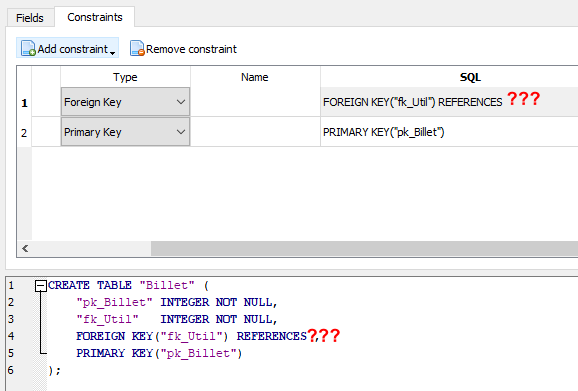Viewport: 578px width, 391px height.
Task: Select the Constraints tab
Action: pyautogui.click(x=95, y=17)
